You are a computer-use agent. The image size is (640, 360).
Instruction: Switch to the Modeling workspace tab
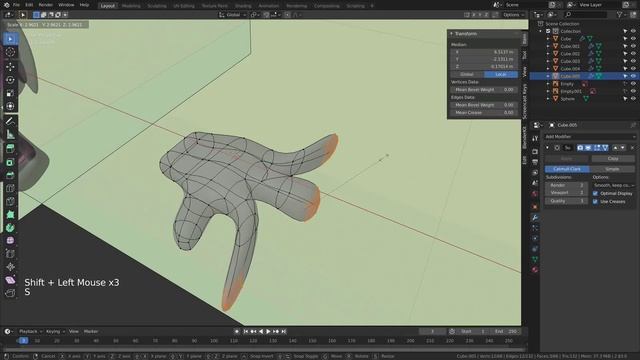coord(131,6)
